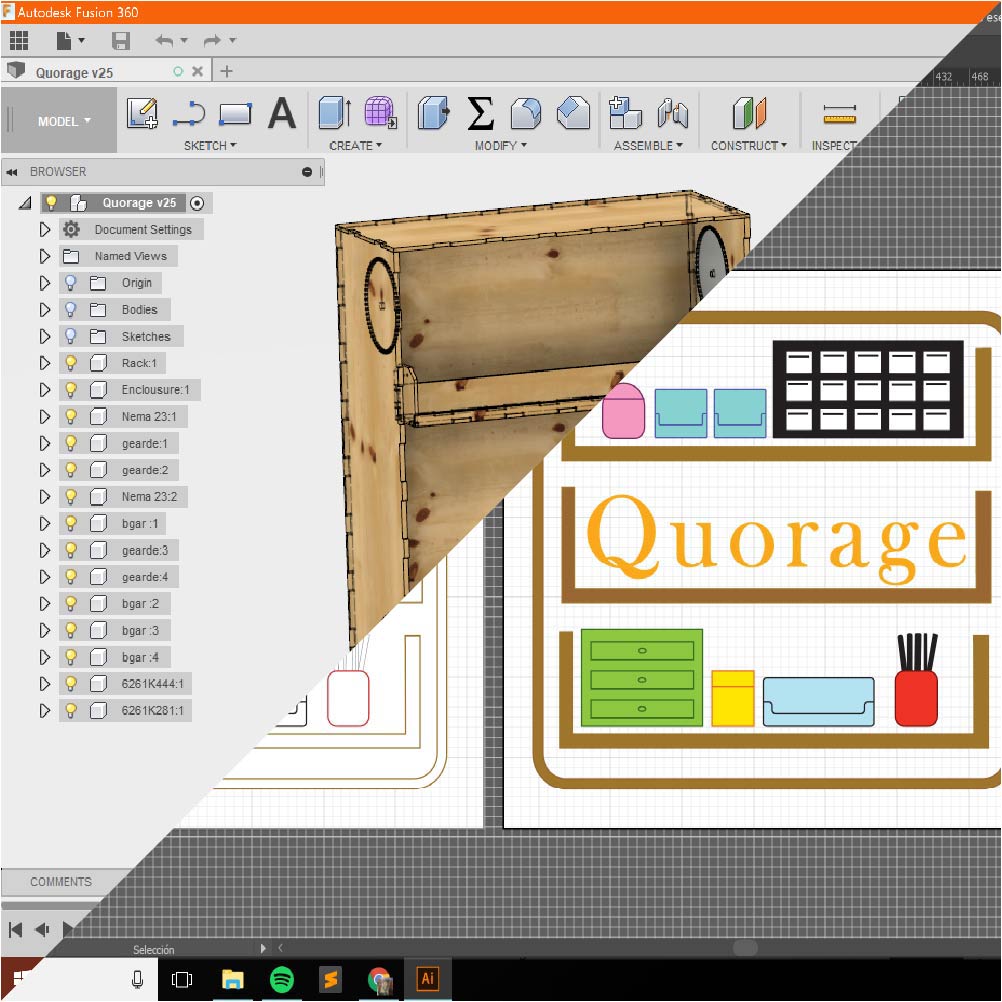Toggle visibility of Origin folder
The width and height of the screenshot is (1002, 1002).
(x=71, y=282)
